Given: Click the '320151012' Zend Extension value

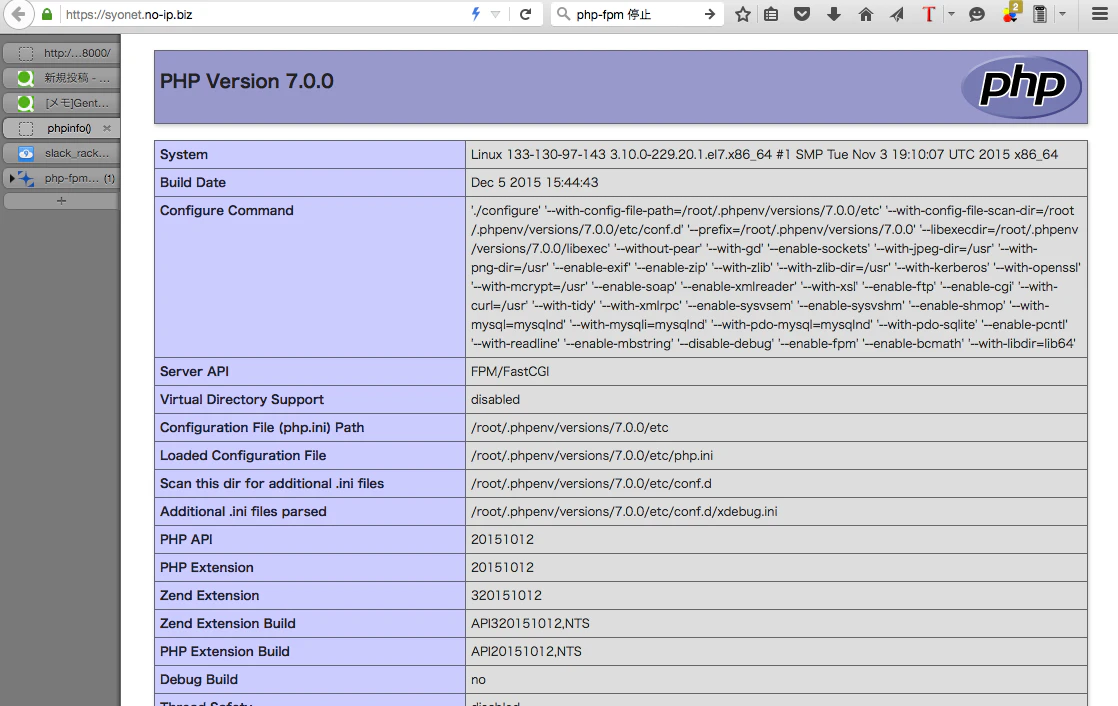Looking at the screenshot, I should tap(506, 595).
